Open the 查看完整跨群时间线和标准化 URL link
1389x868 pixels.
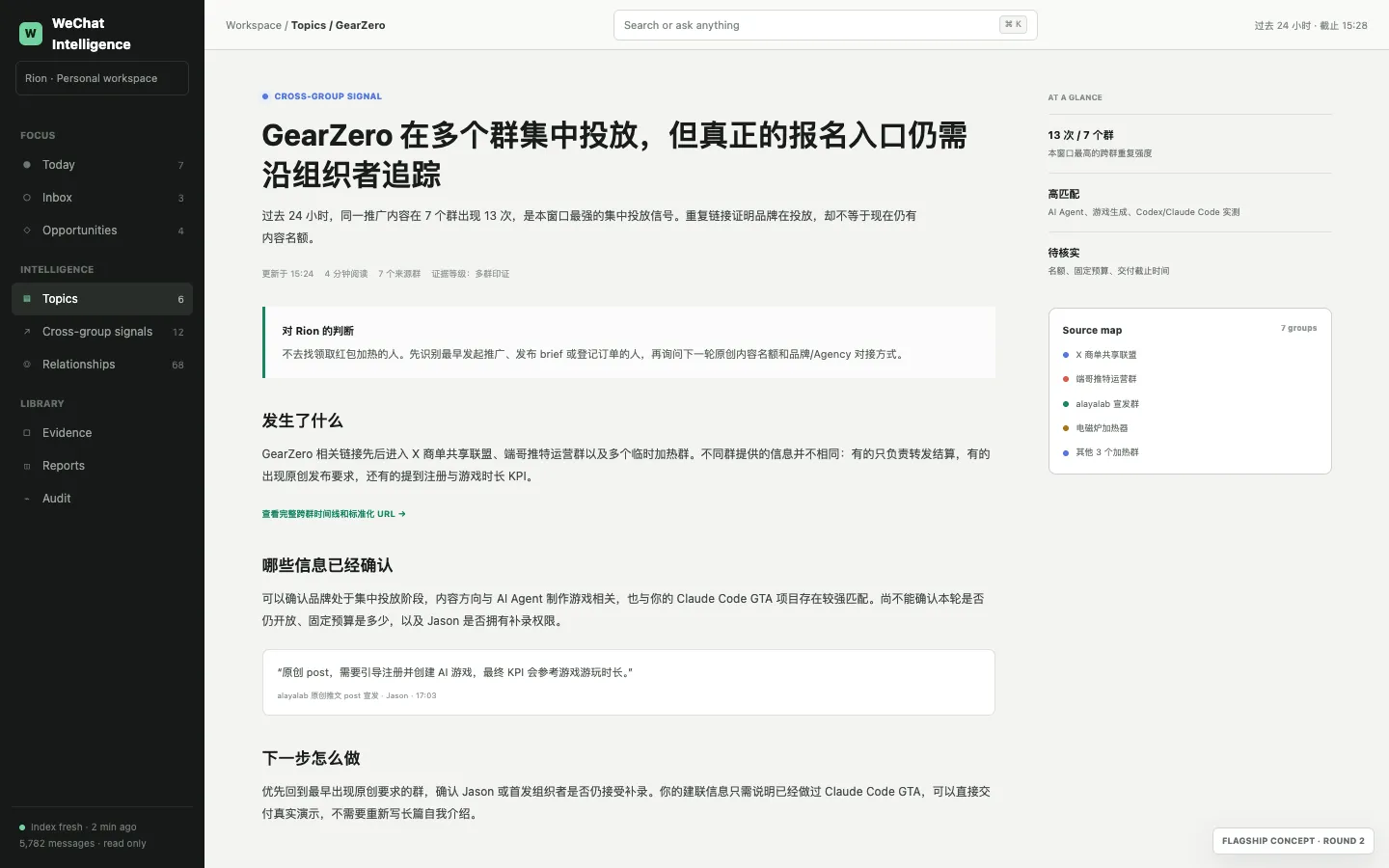334,514
